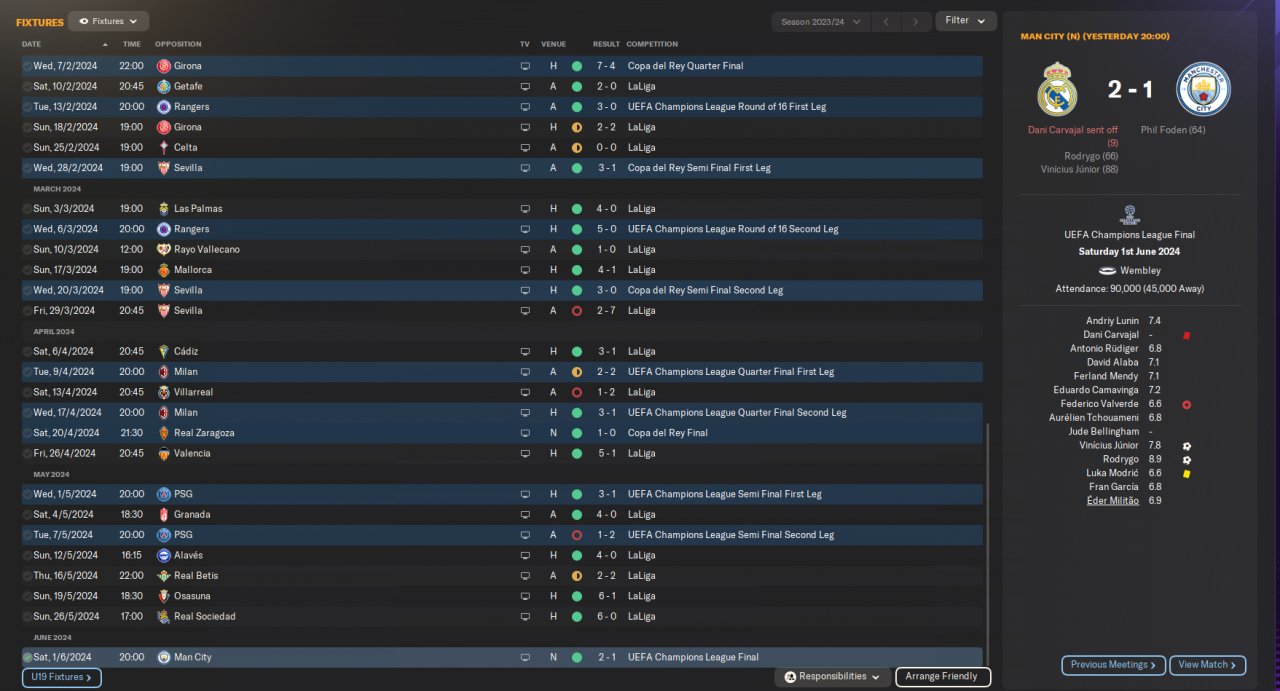Click Rangers badge in the 13/2/2024 row
Image resolution: width=1280 pixels, height=691 pixels.
tap(164, 107)
